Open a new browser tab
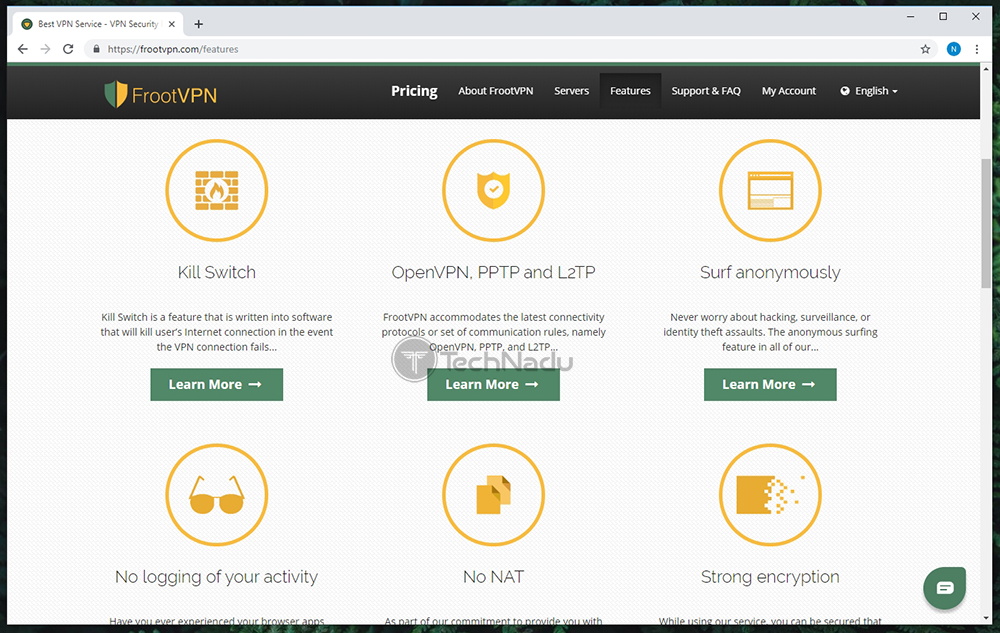 tap(199, 24)
